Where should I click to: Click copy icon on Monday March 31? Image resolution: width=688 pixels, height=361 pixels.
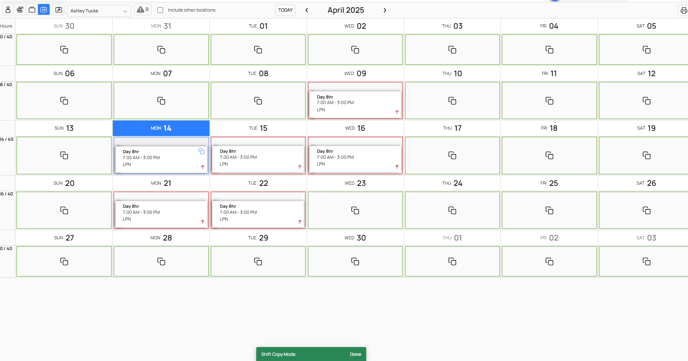point(161,50)
